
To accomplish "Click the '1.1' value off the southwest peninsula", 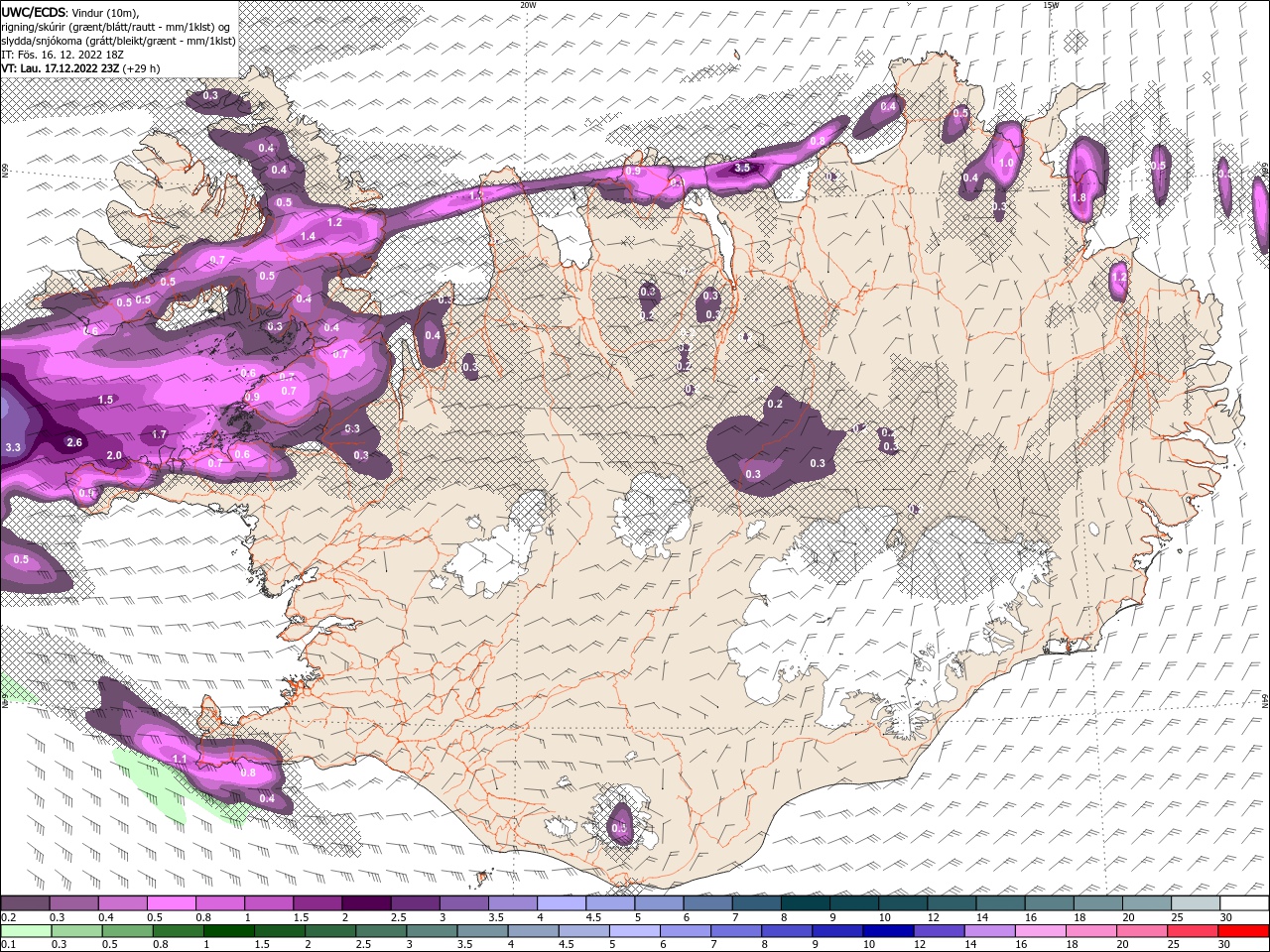I will pyautogui.click(x=180, y=760).
